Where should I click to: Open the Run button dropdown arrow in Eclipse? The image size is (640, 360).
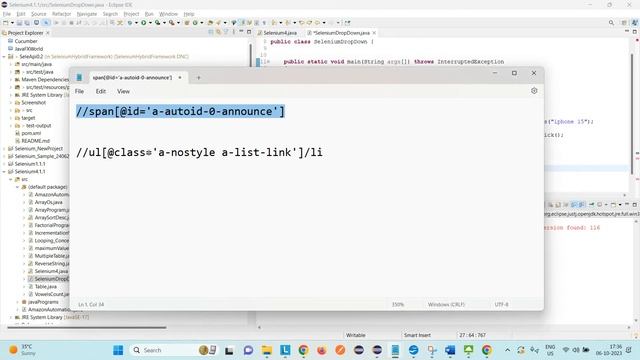(150, 23)
